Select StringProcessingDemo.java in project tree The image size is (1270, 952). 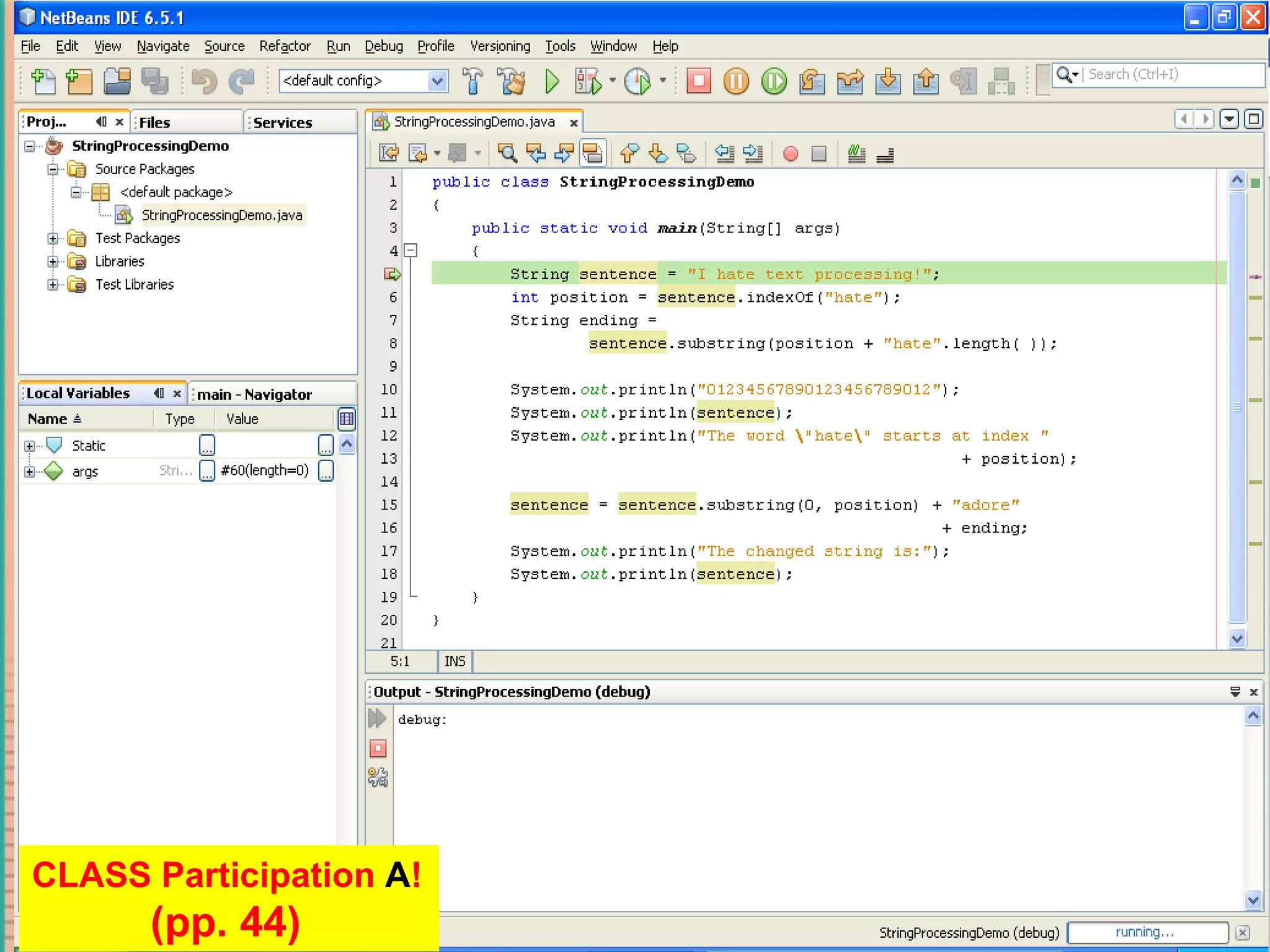pyautogui.click(x=221, y=216)
